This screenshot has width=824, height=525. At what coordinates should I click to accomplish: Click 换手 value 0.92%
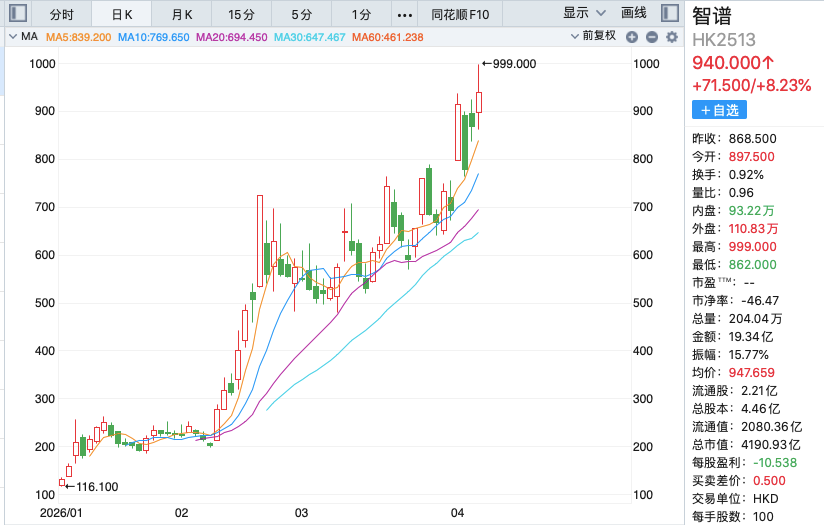[746, 174]
